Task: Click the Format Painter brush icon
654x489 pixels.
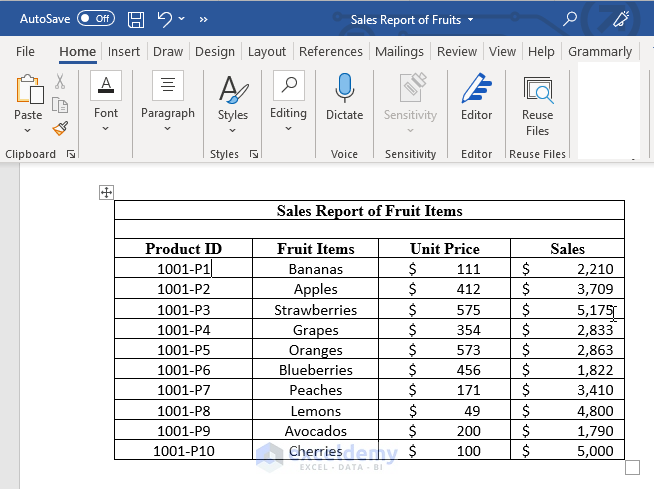Action: (60, 129)
